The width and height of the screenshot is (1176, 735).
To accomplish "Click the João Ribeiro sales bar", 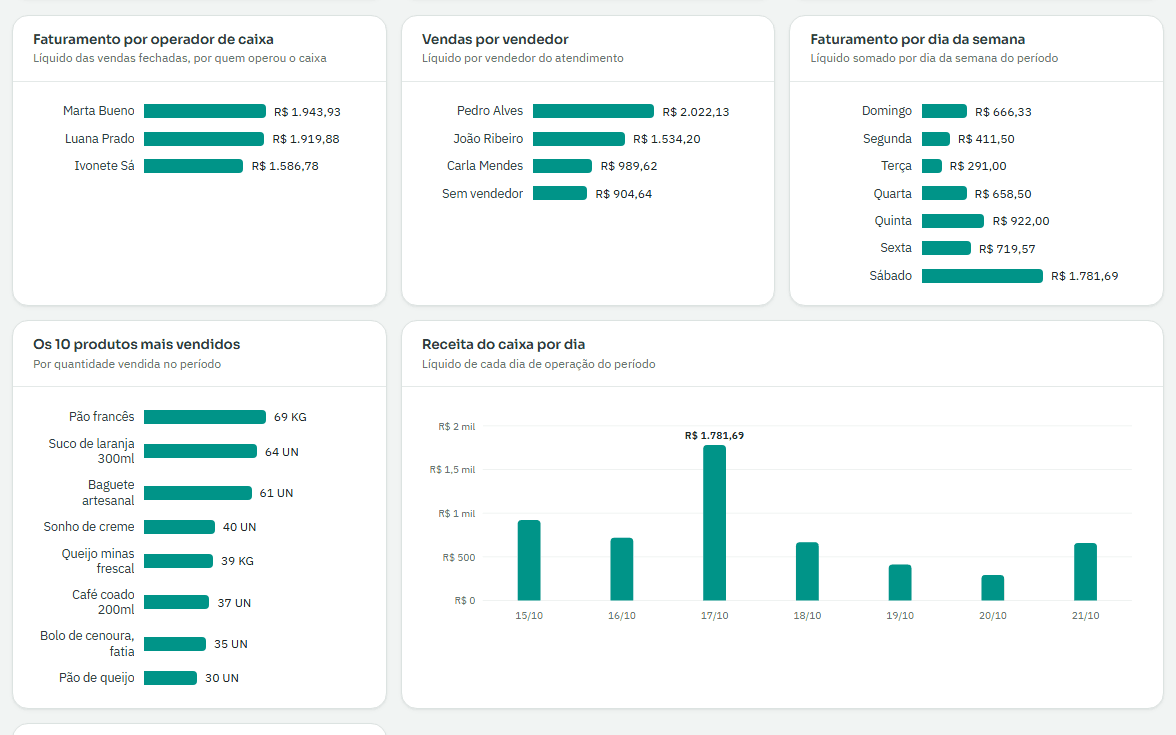I will [579, 139].
